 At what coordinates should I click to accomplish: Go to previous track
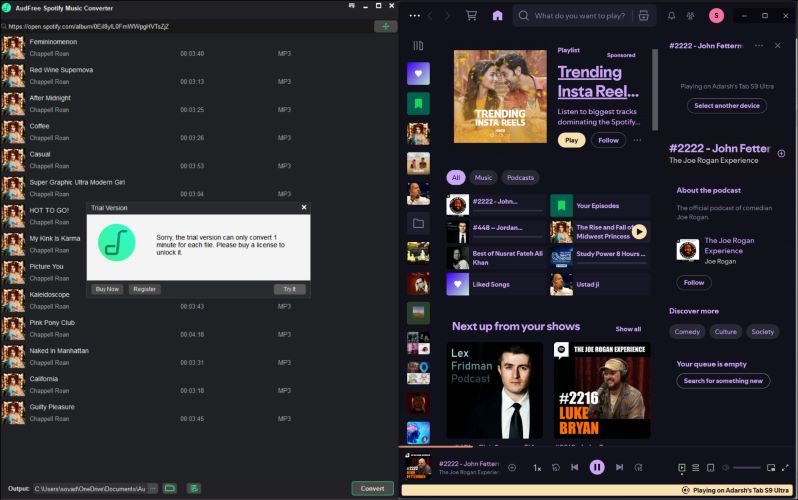pos(575,467)
